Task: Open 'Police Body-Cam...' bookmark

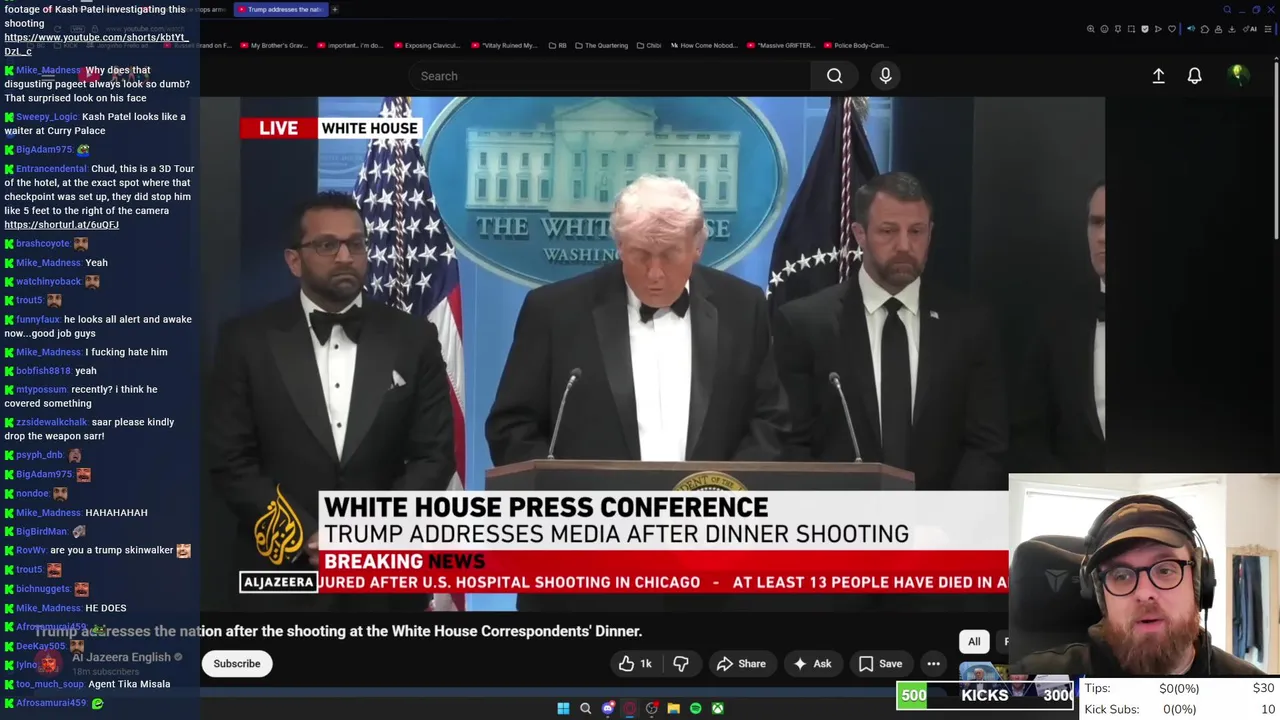Action: [x=856, y=45]
